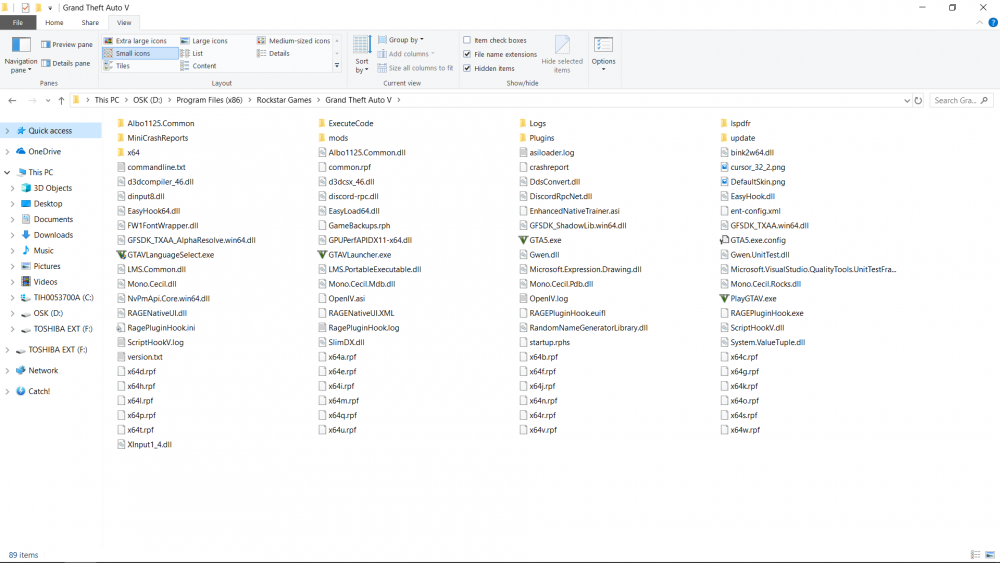Switch to large thumbnails view in status bar

[990, 555]
